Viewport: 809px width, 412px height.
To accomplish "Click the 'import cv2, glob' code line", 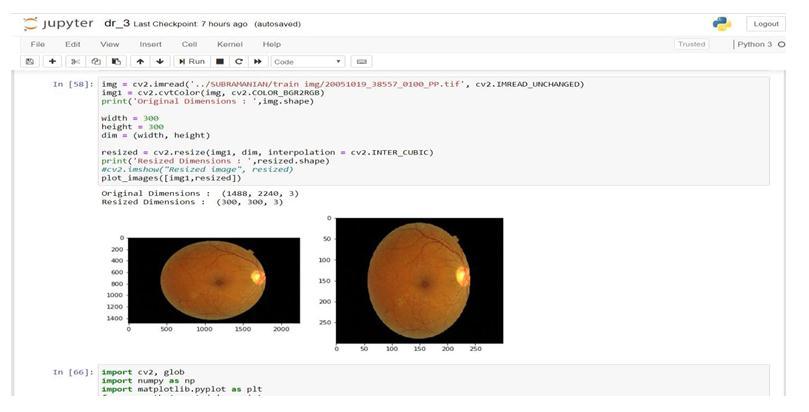I will 143,372.
